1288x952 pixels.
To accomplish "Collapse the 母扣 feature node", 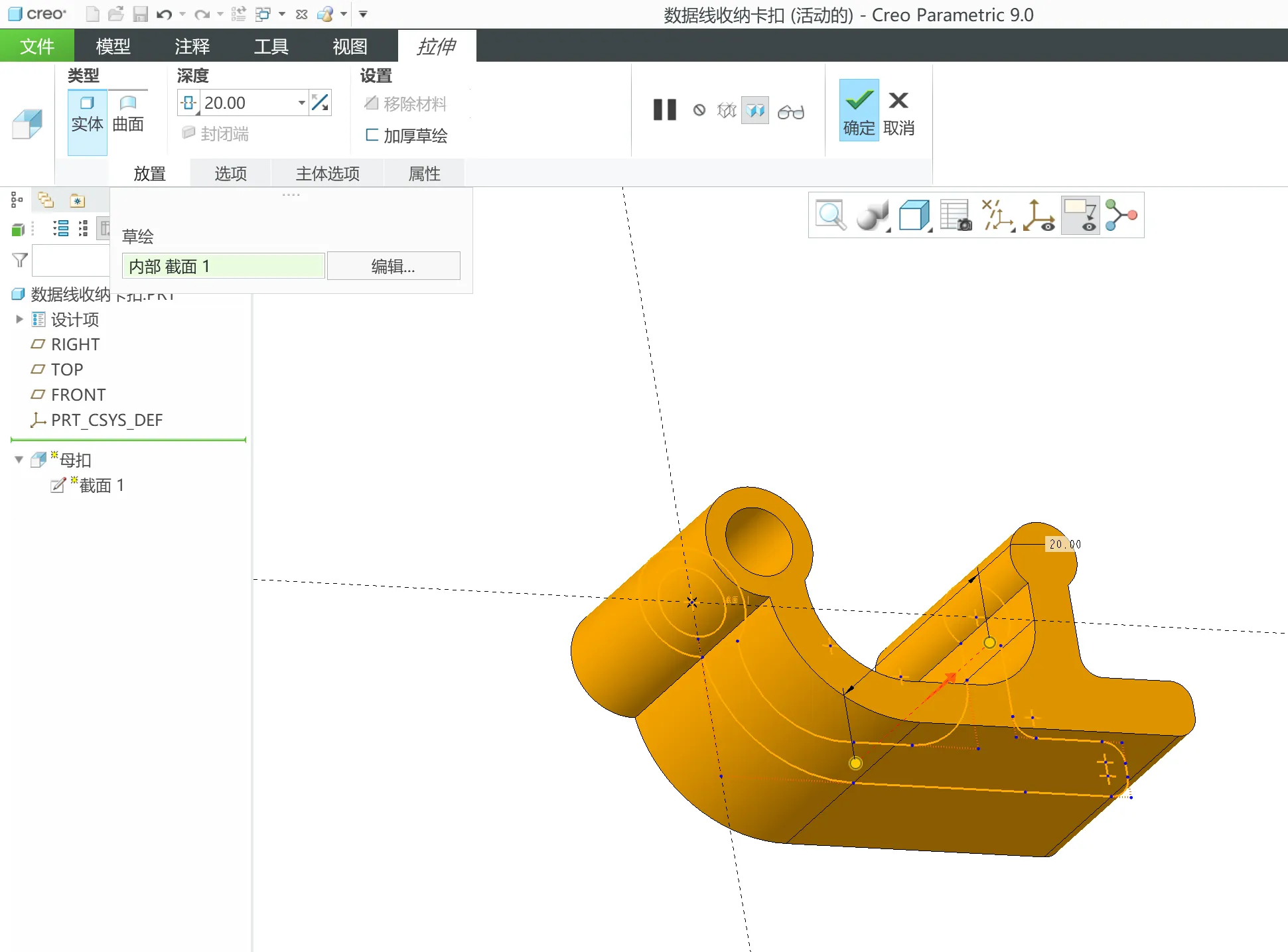I will click(x=19, y=460).
